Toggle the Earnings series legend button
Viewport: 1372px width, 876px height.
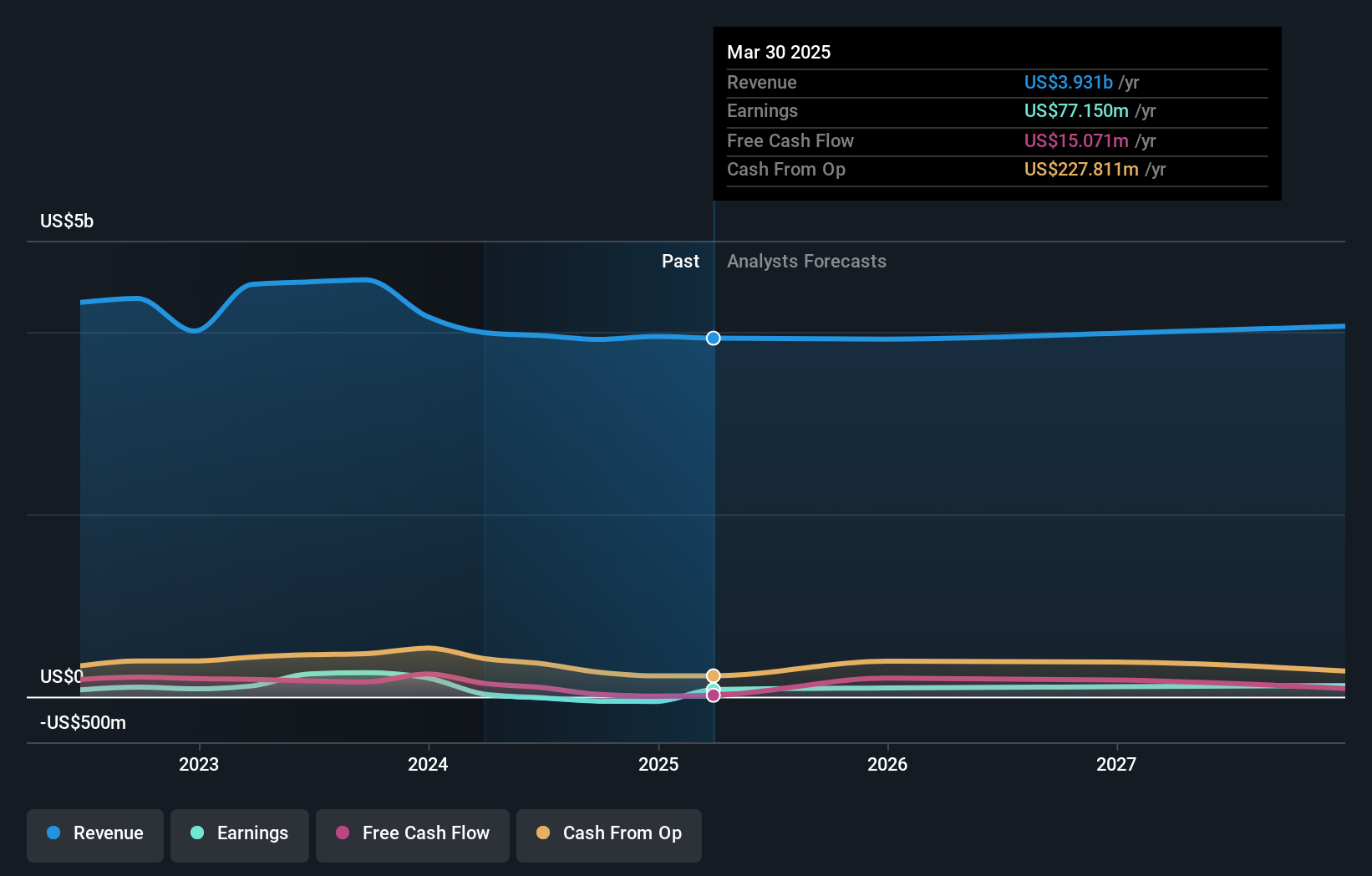[x=240, y=835]
